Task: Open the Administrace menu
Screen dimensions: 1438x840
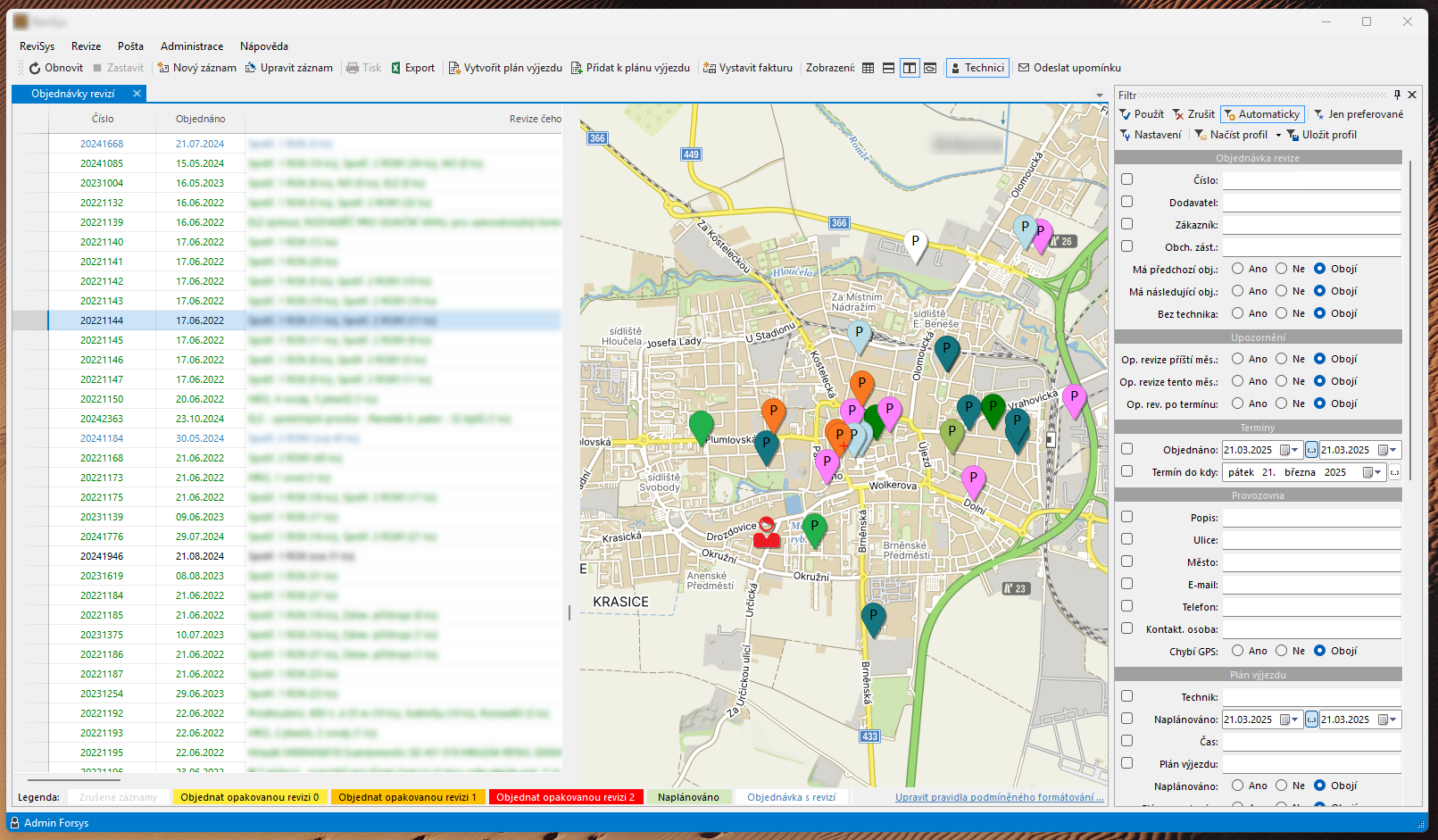Action: point(192,46)
